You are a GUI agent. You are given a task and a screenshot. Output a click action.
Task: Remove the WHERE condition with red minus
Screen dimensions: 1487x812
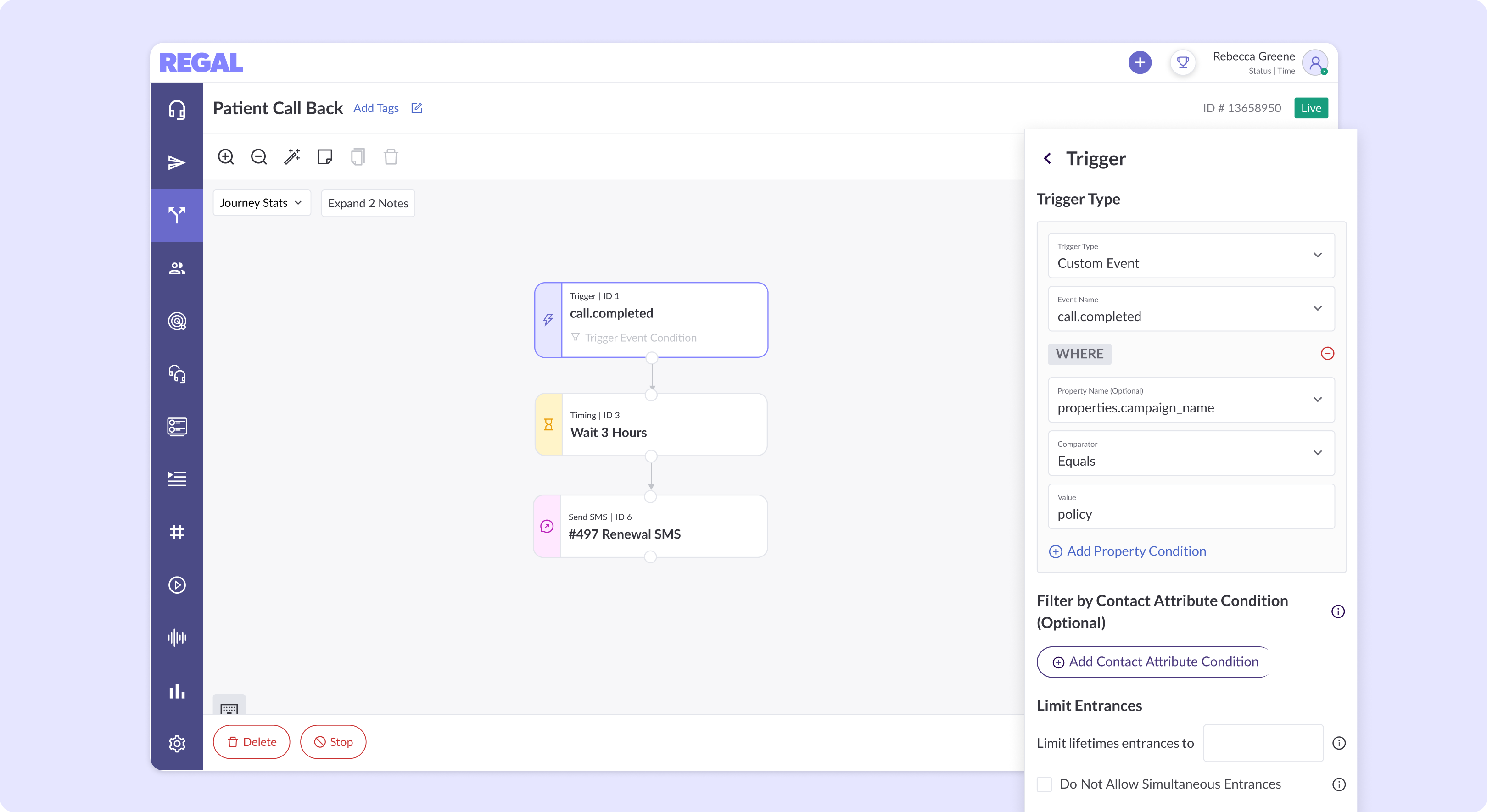tap(1328, 353)
